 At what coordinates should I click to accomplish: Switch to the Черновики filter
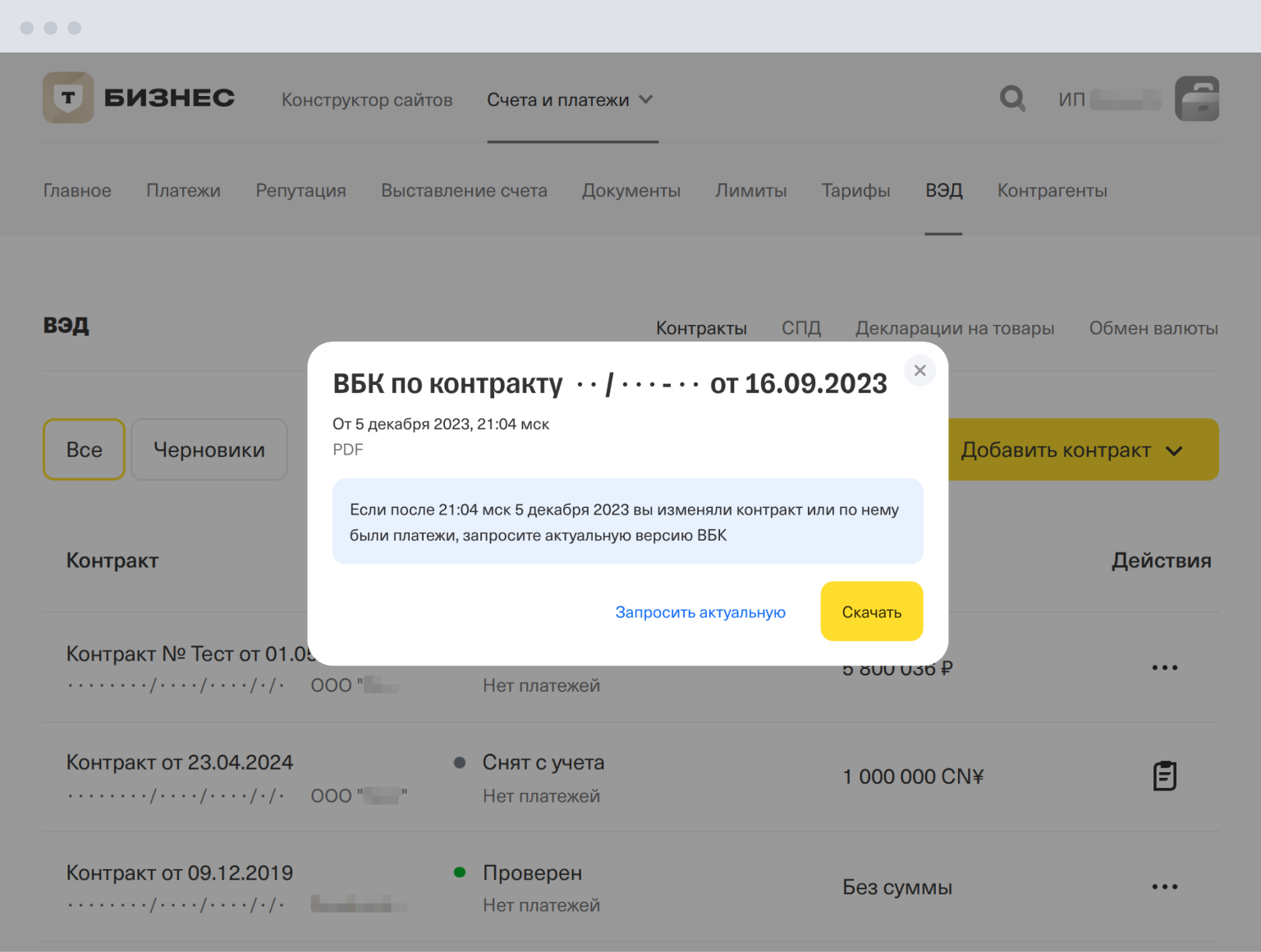[209, 449]
